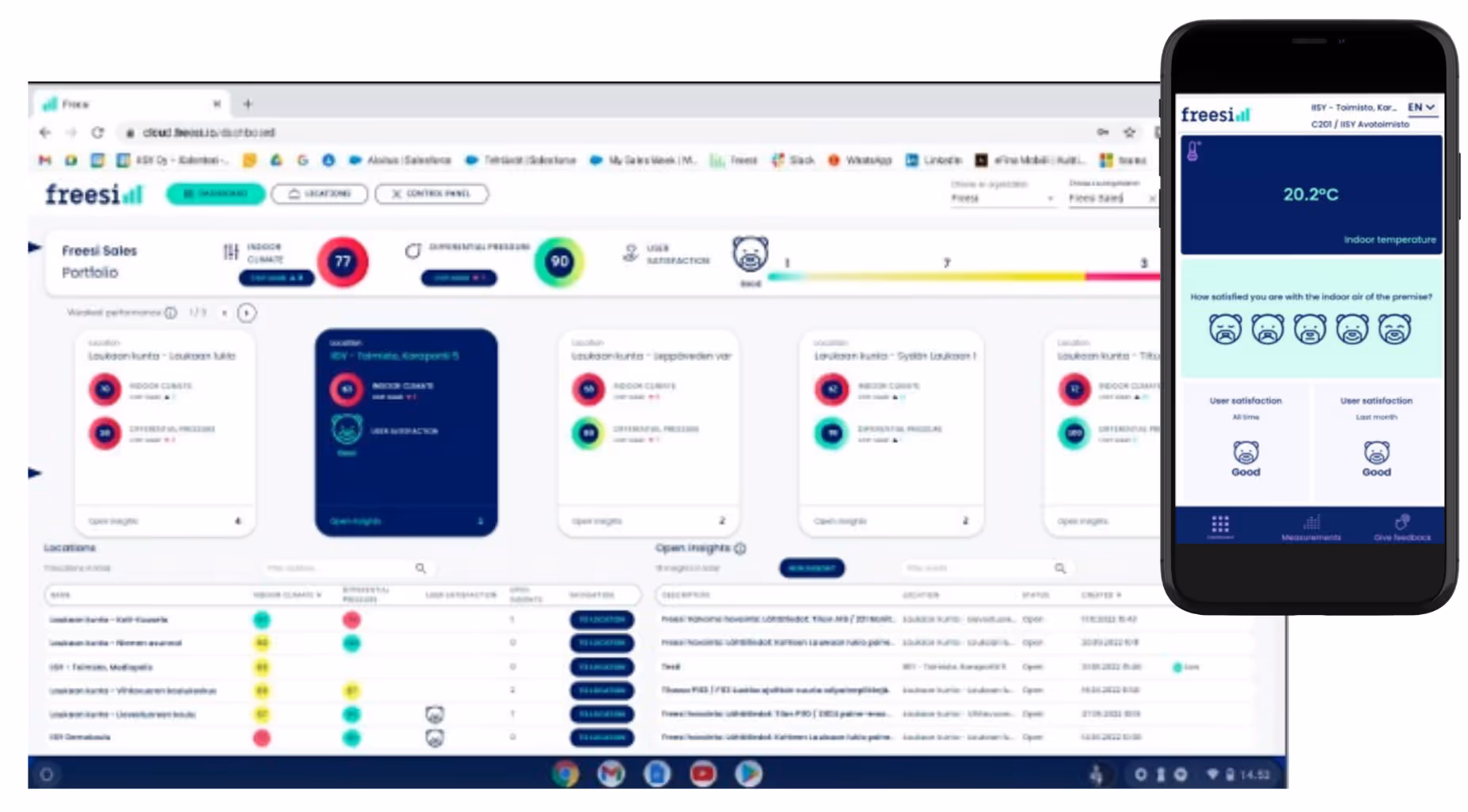
Task: Reload the page with the refresh icon
Action: (x=97, y=132)
